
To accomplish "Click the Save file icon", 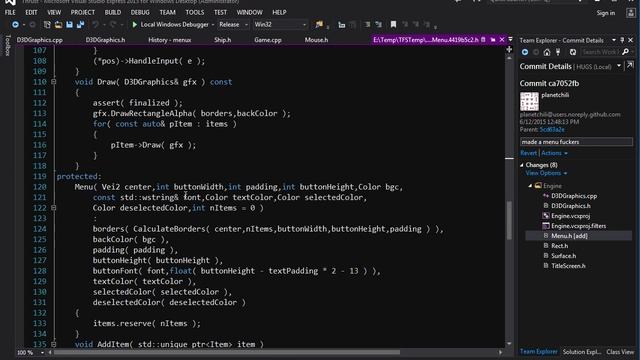I will [69, 25].
